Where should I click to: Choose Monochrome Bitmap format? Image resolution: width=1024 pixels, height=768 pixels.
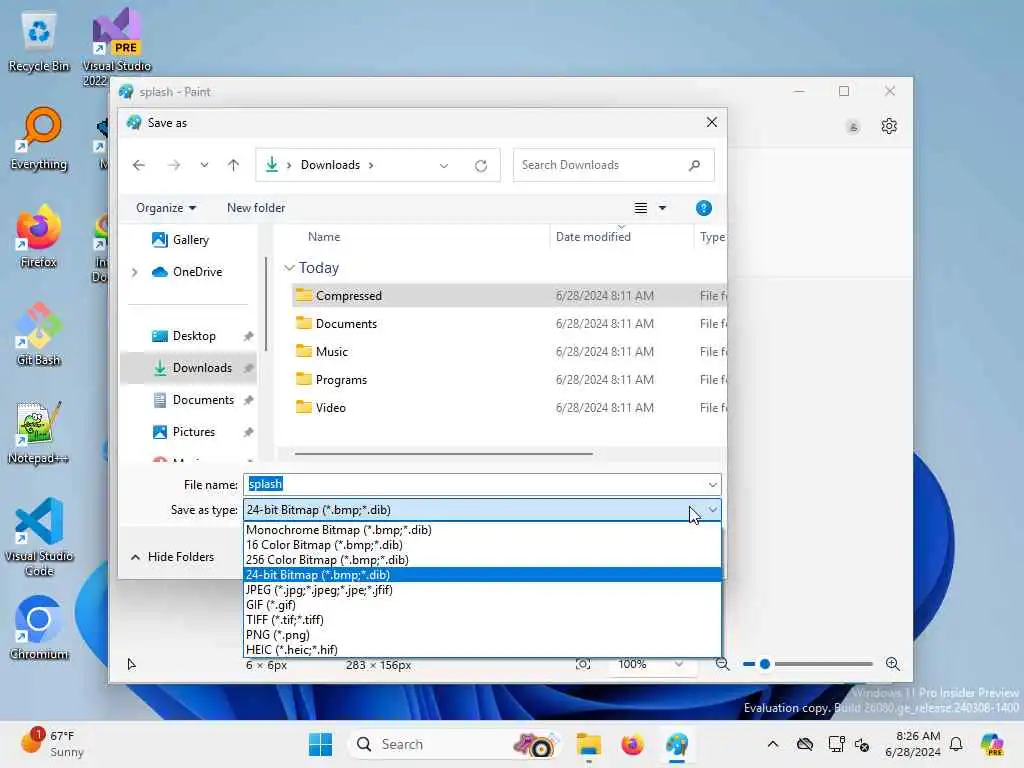[483, 530]
